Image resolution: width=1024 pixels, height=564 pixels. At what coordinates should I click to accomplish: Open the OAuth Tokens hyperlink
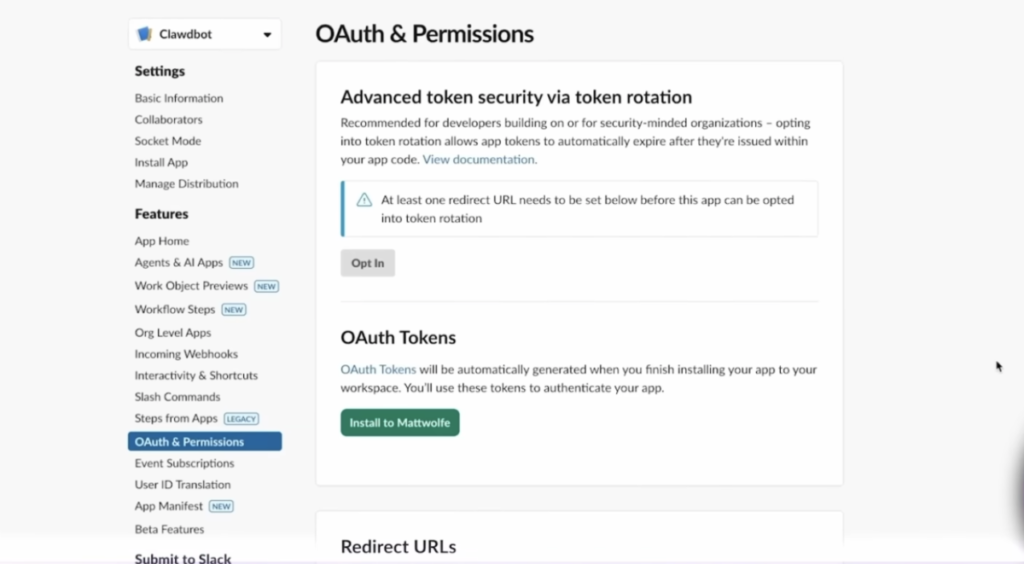378,370
